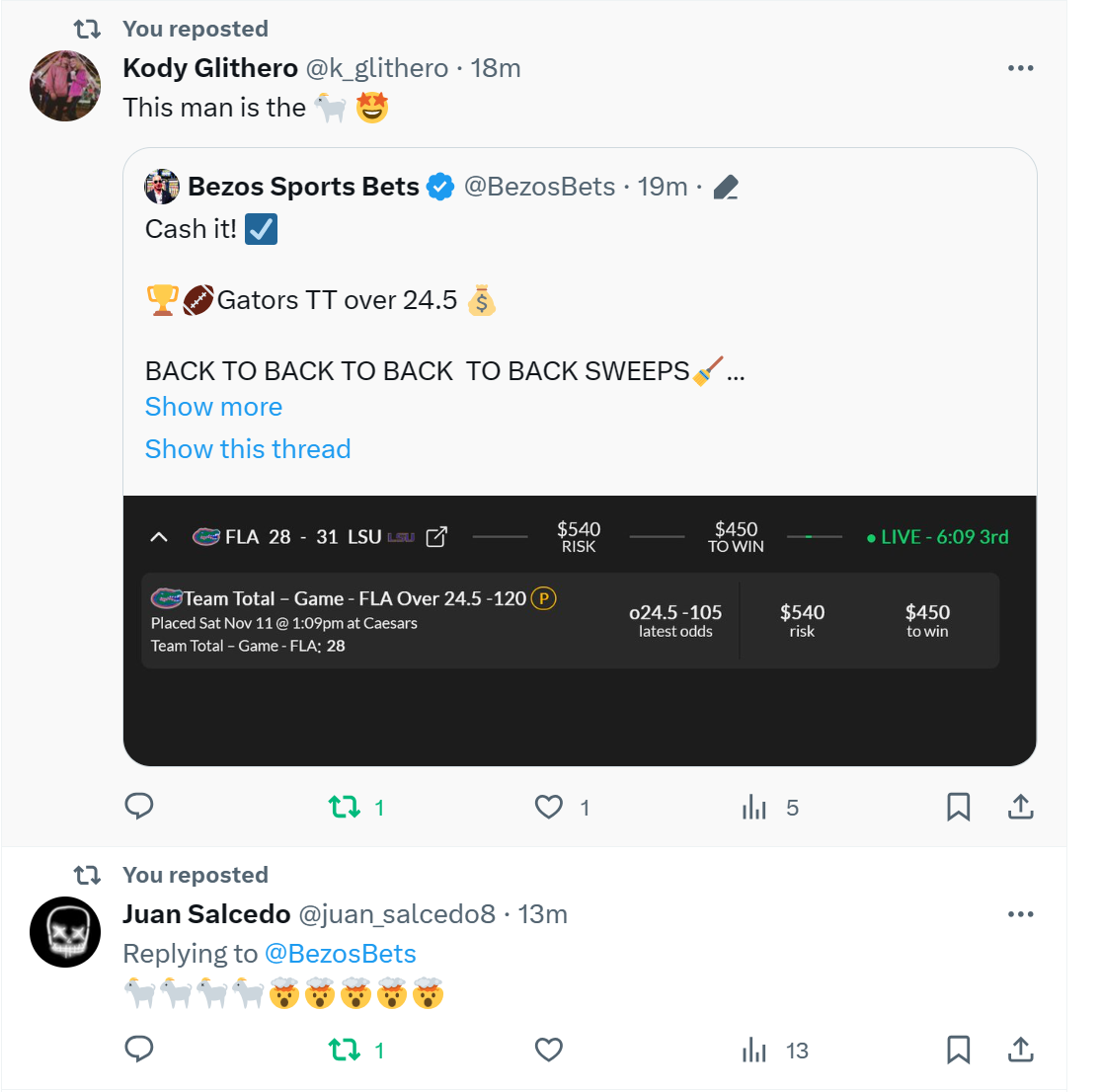Click Show this thread link
The height and width of the screenshot is (1092, 1100).
248,449
